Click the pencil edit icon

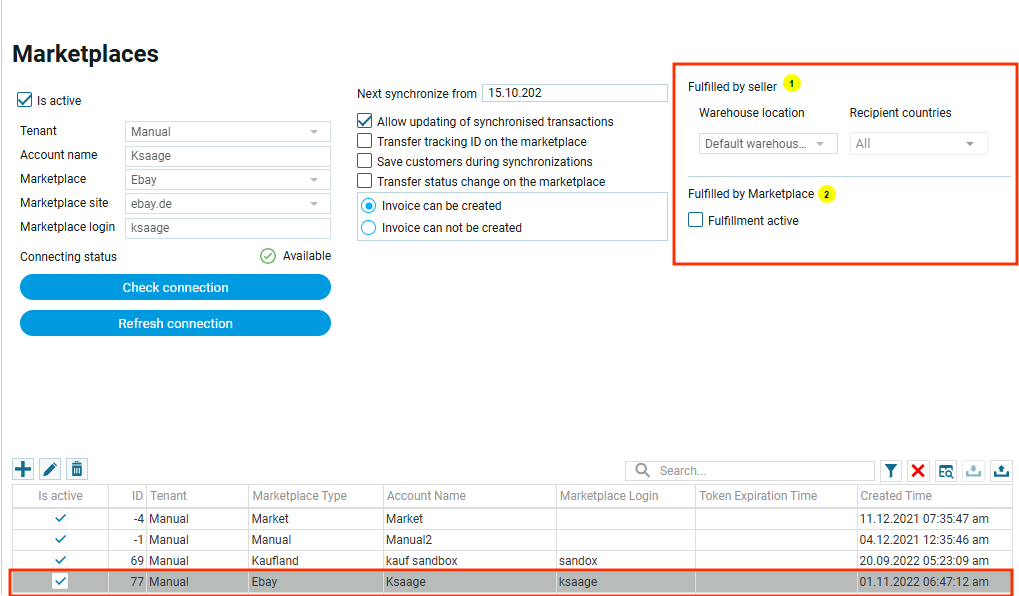click(x=49, y=469)
